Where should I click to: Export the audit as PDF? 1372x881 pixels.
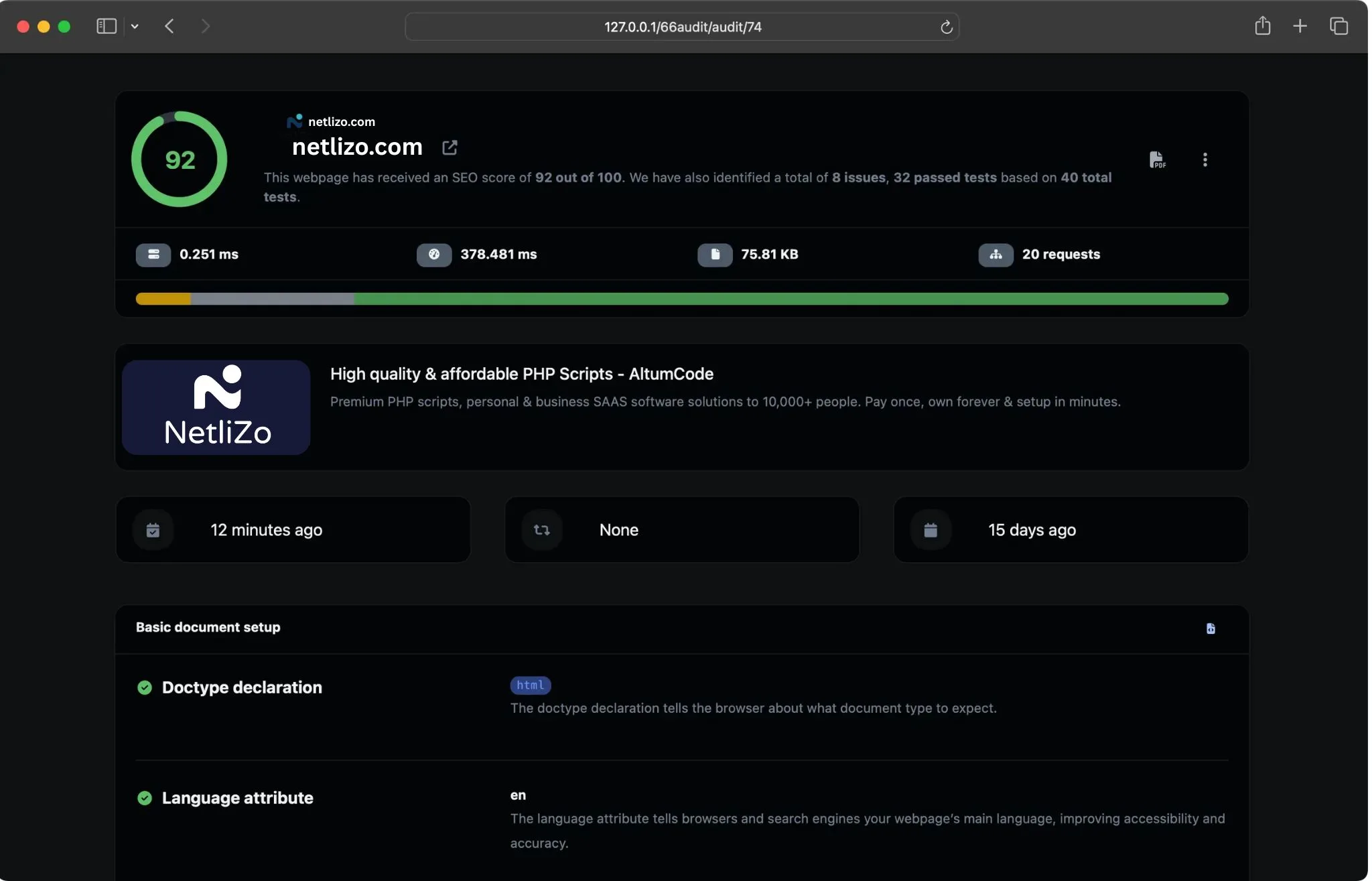[1157, 159]
